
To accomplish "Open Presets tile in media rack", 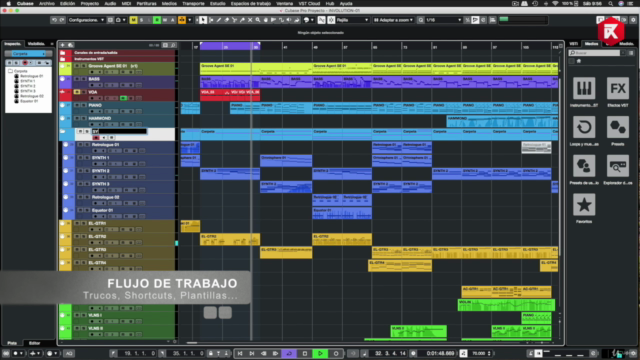I will 618,131.
